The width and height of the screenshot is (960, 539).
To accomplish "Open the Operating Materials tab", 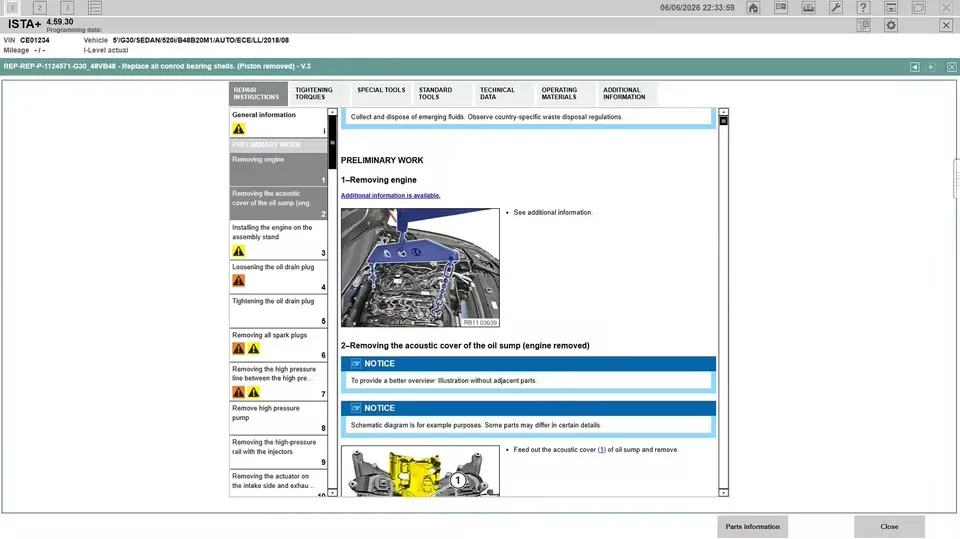I will (x=566, y=94).
